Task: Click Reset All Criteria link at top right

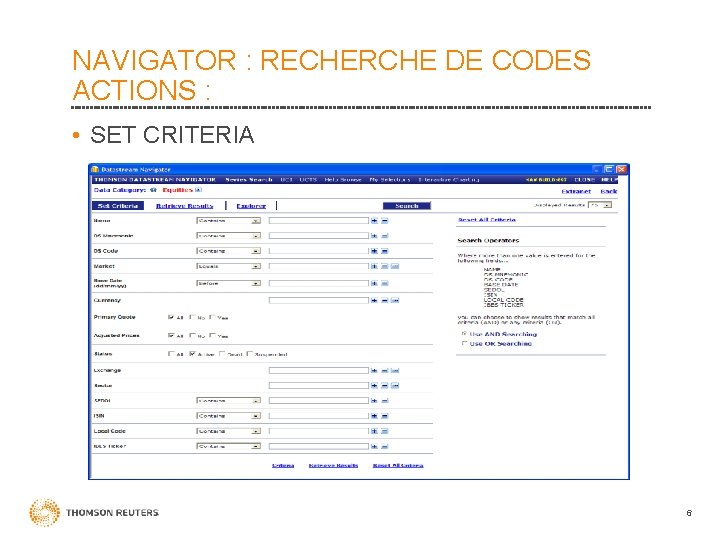Action: [x=487, y=220]
